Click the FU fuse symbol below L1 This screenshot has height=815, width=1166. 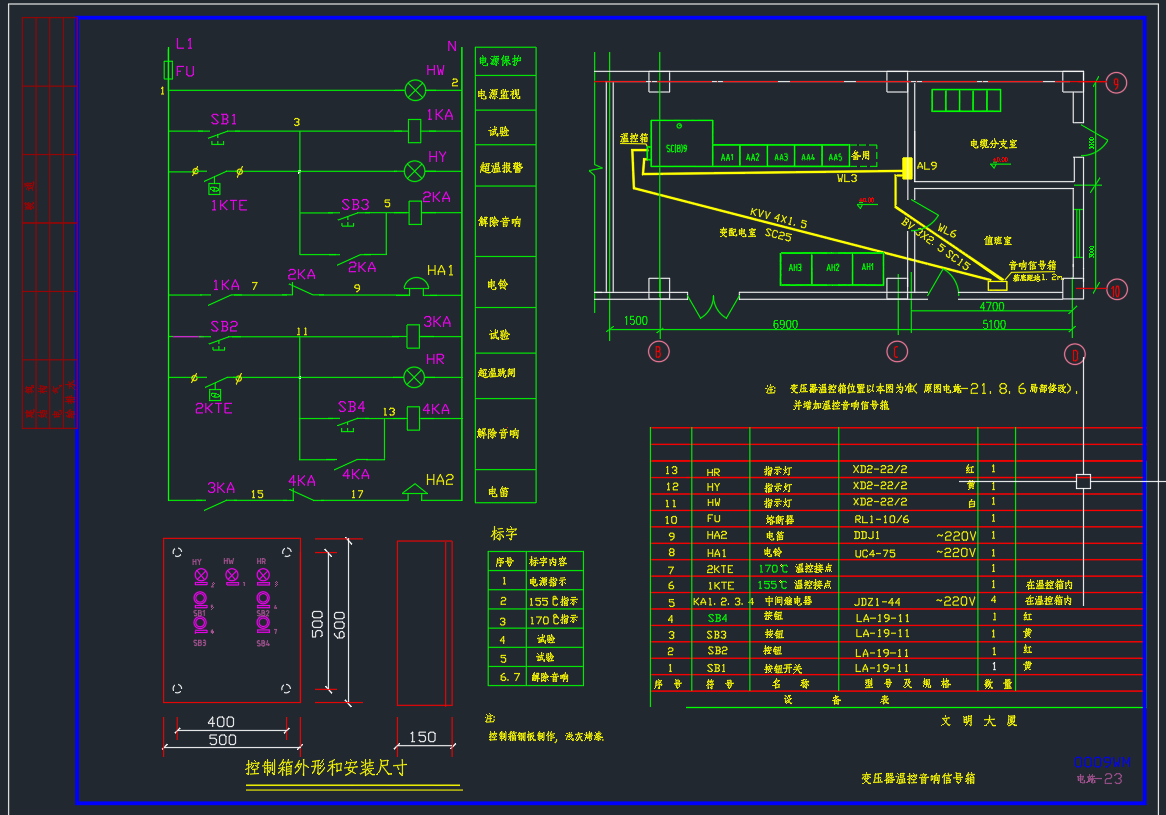tap(168, 70)
